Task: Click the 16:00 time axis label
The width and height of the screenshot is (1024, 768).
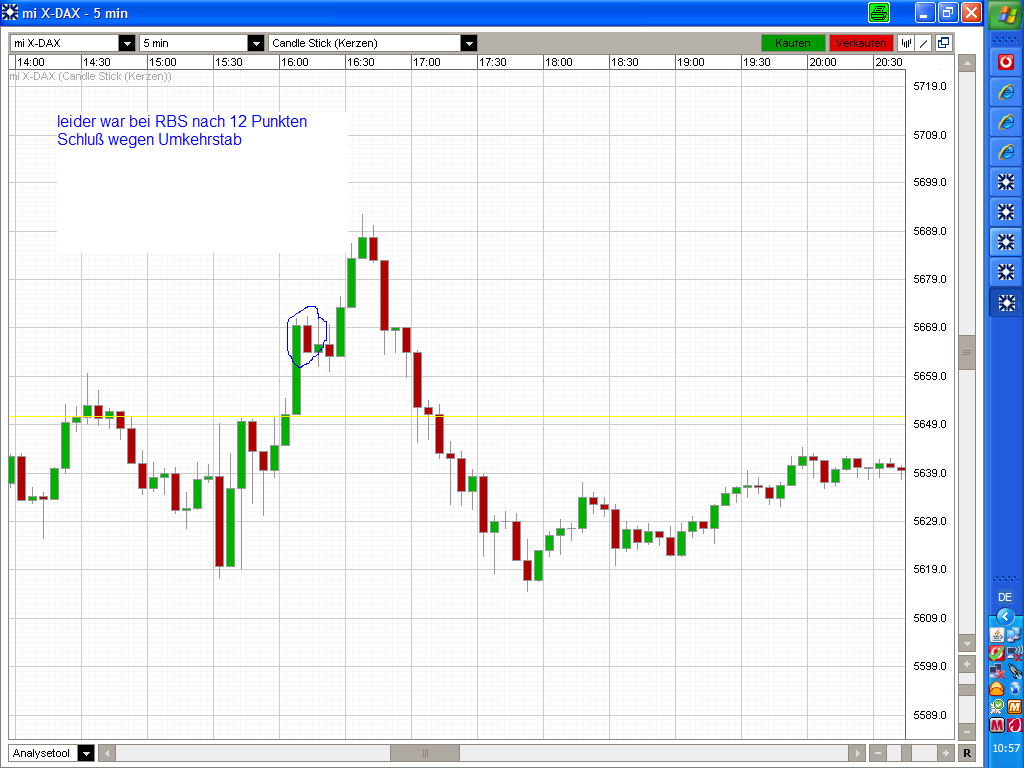Action: tap(295, 62)
